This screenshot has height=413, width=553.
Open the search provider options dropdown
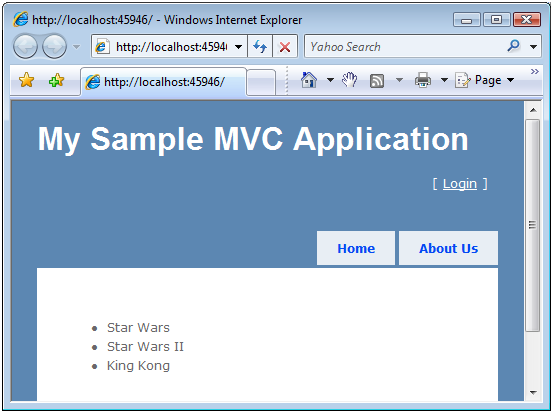point(533,47)
